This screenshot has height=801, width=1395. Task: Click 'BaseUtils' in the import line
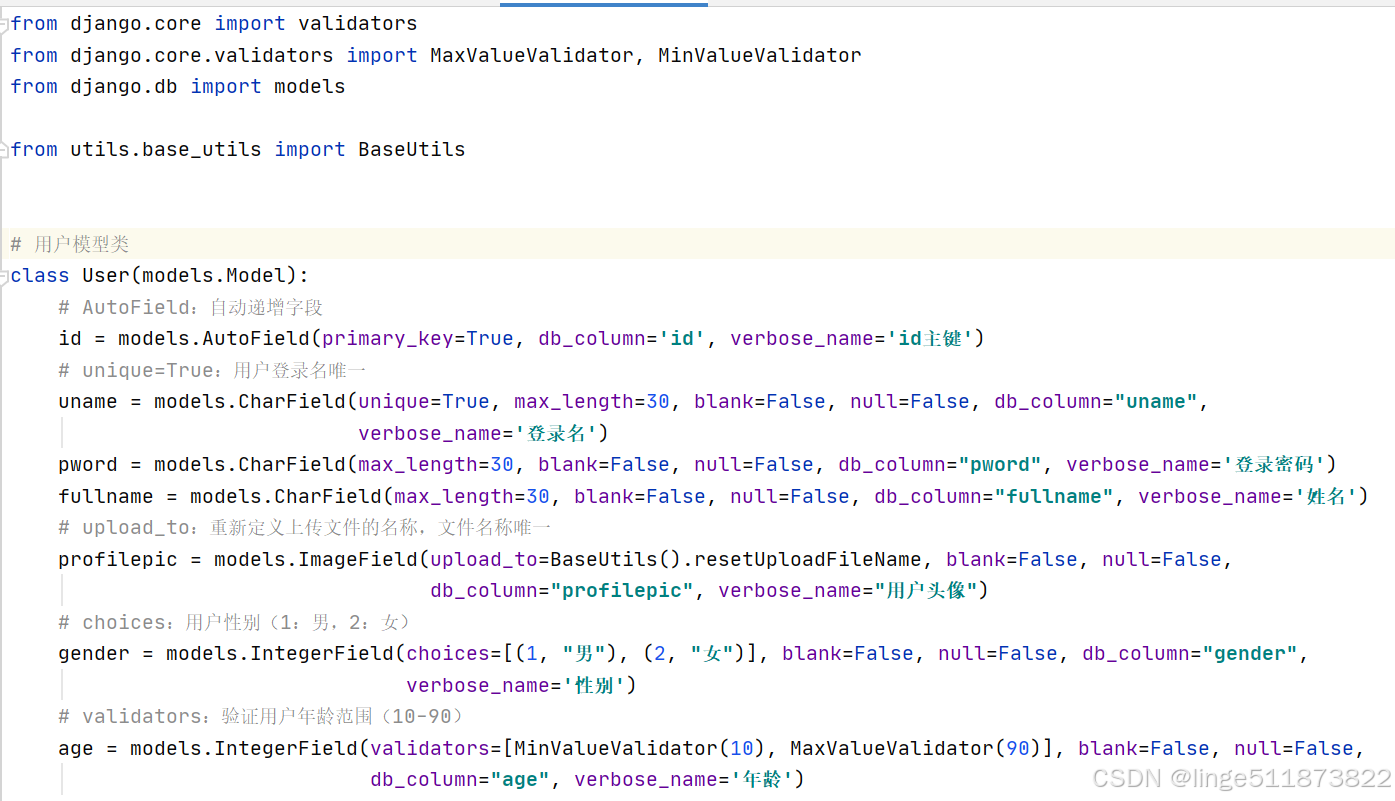[412, 149]
